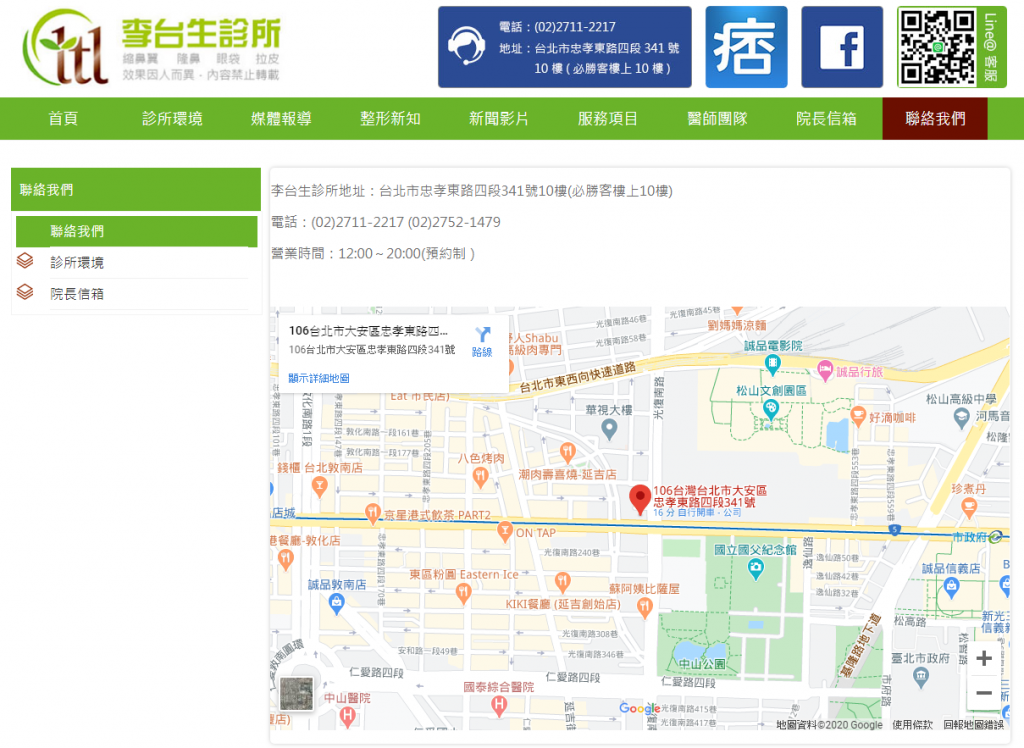
Task: Click the 珍煮丹 drink shop marker
Action: click(969, 507)
